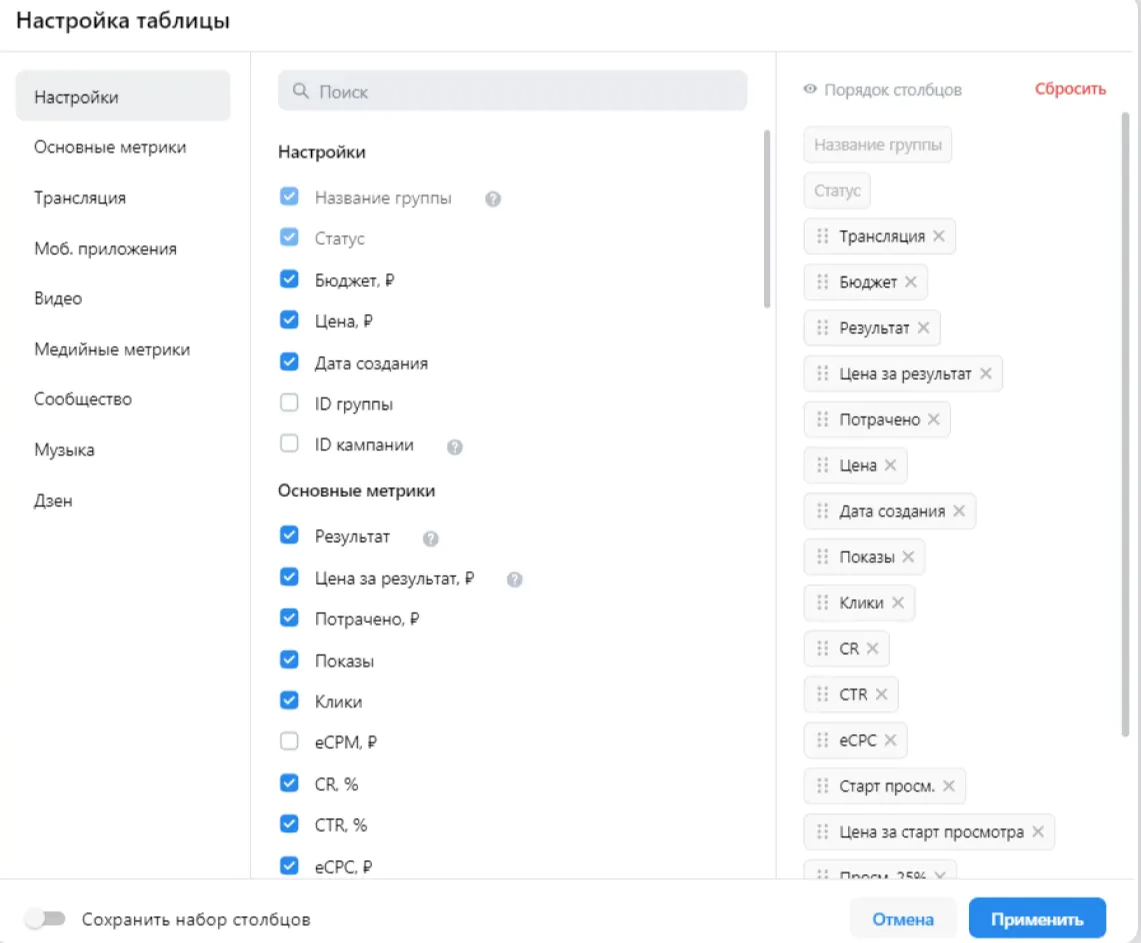
Task: Click the X on the Потрачено chip
Action: point(933,420)
